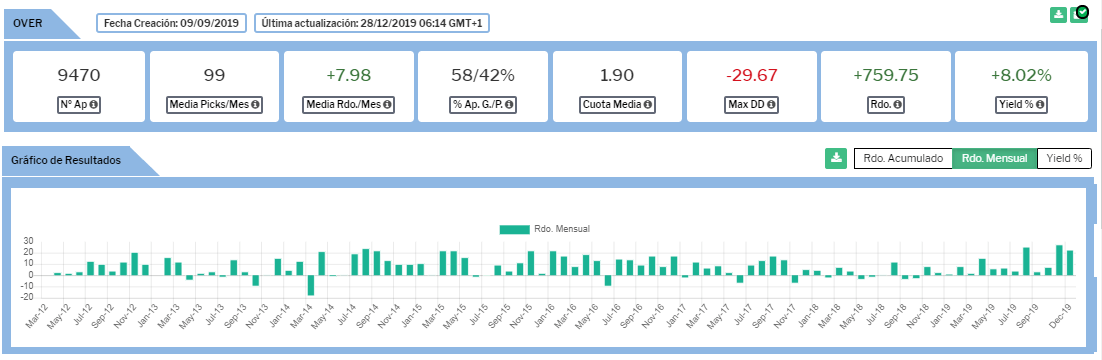Screen dimensions: 1102x360
Task: Select the +7.98 monthly average value
Action: pyautogui.click(x=348, y=75)
